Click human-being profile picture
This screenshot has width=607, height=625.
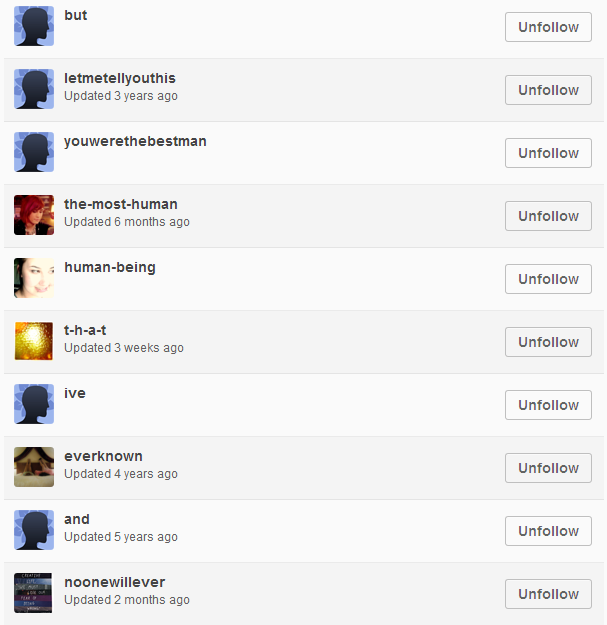[34, 278]
